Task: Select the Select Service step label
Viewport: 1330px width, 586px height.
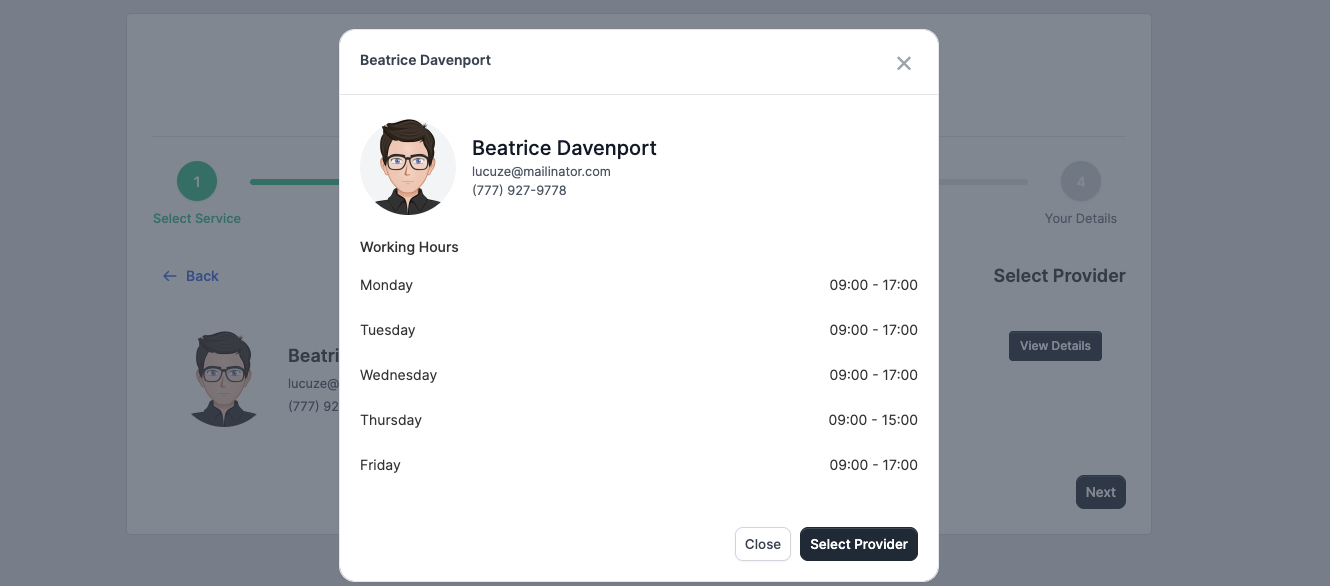Action: [197, 218]
